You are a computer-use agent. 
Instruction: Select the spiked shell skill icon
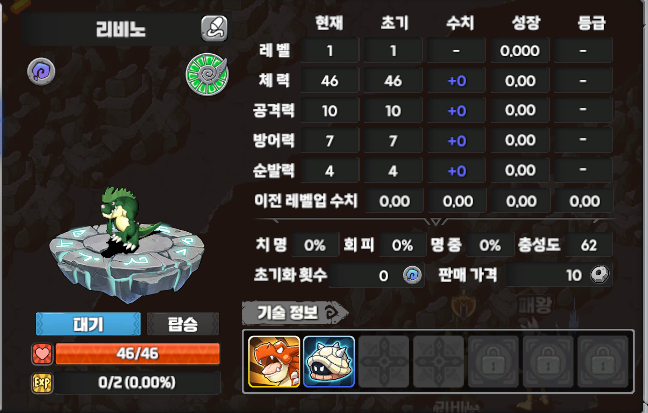329,362
